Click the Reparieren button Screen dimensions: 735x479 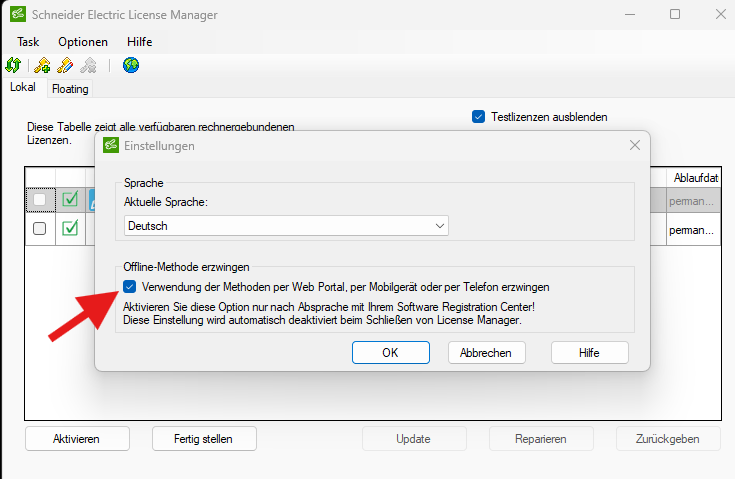click(x=541, y=439)
